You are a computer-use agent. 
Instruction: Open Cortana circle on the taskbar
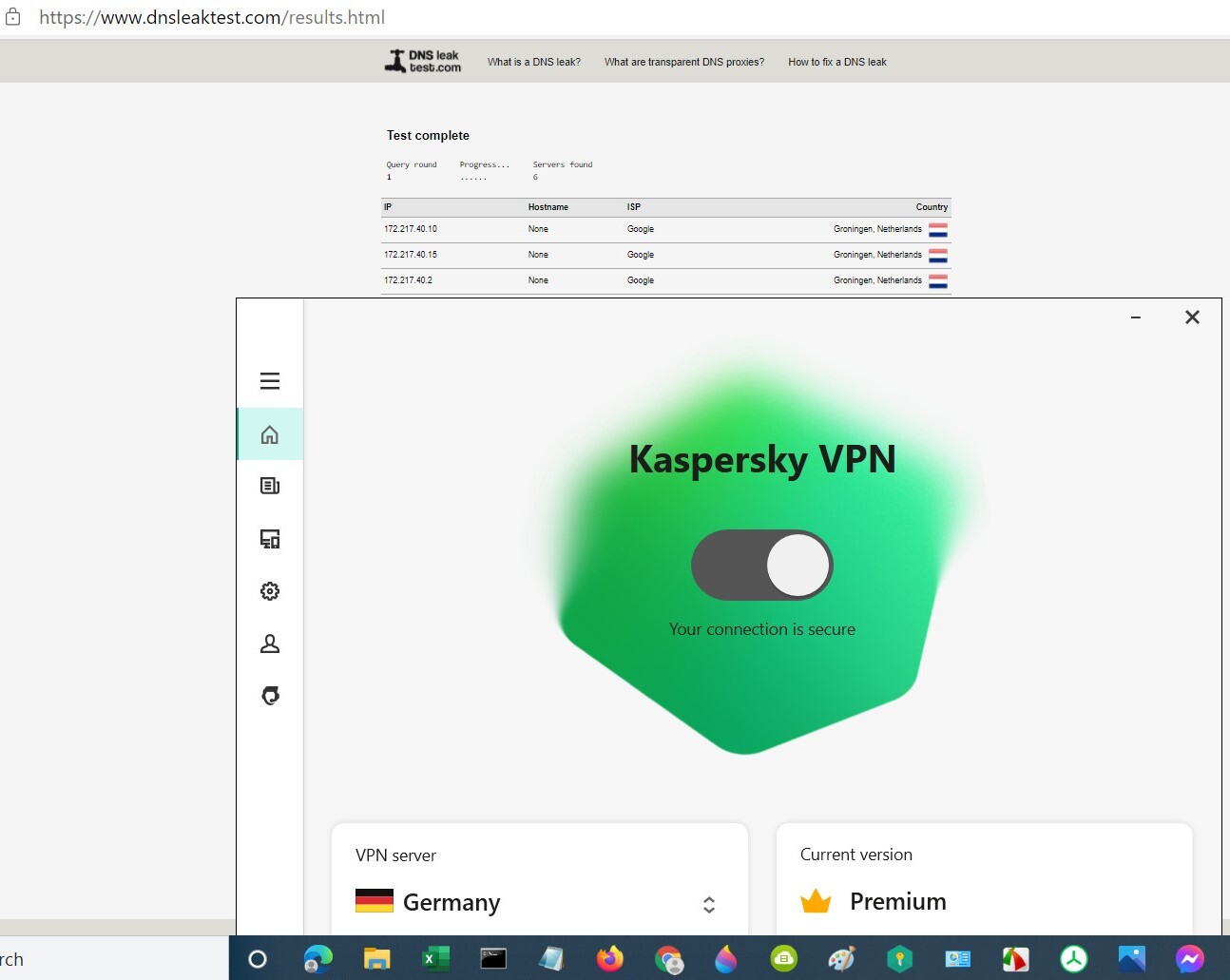click(x=258, y=959)
